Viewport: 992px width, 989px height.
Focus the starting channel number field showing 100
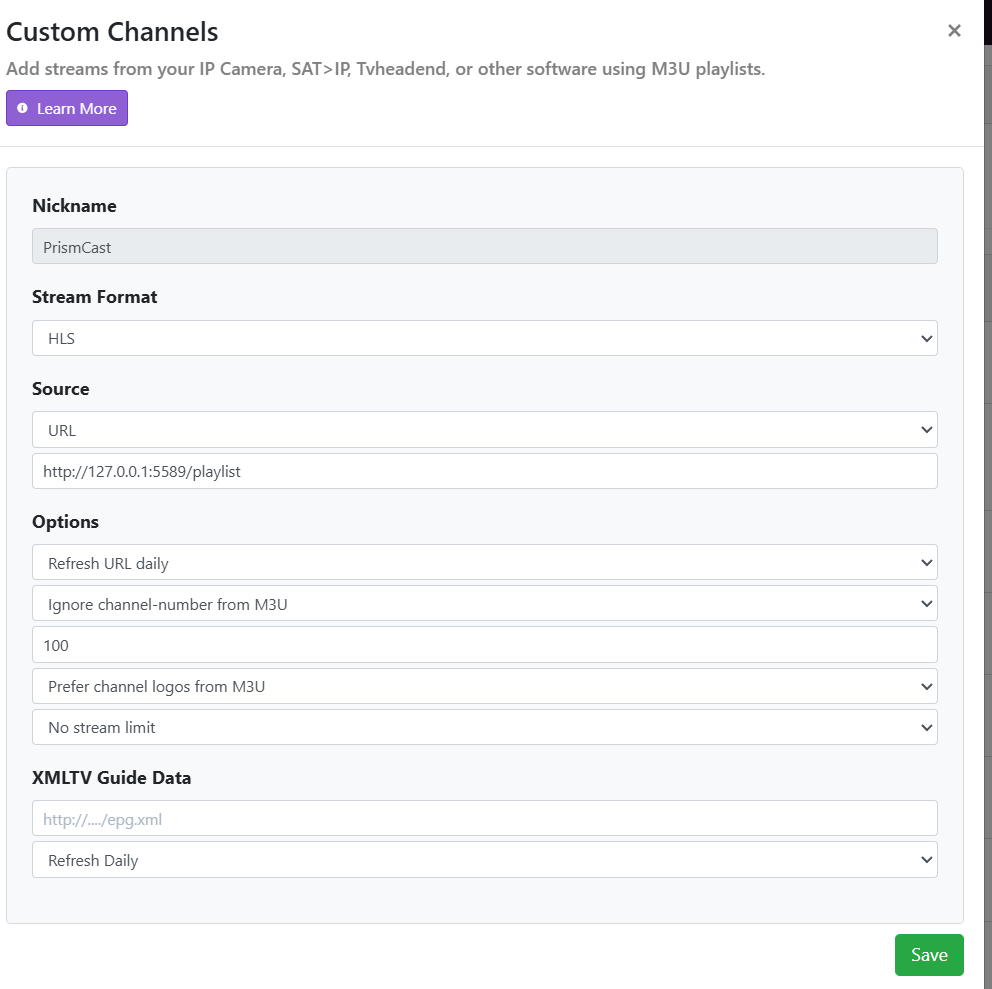click(x=484, y=645)
